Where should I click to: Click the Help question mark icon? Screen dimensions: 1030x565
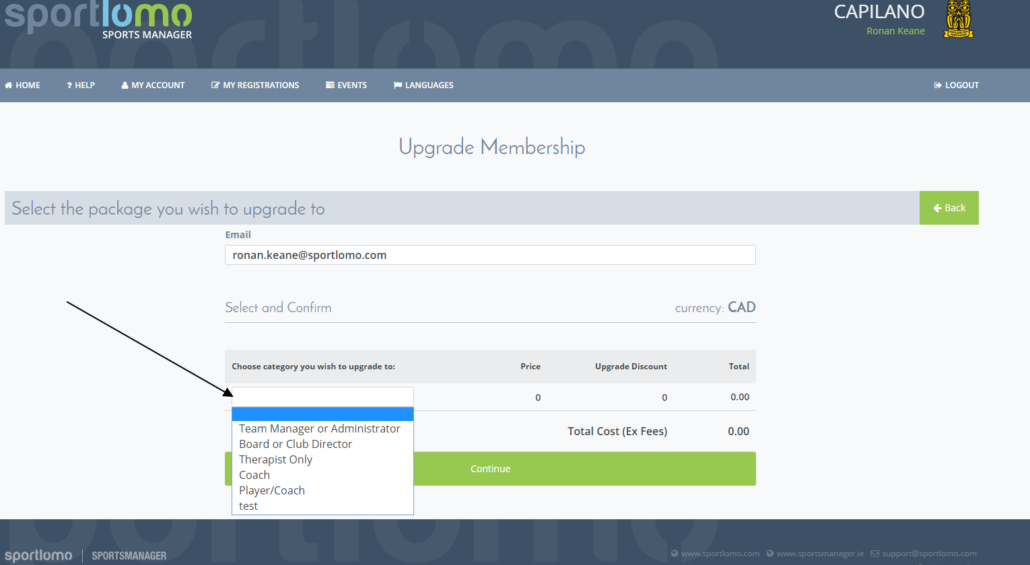[x=69, y=85]
